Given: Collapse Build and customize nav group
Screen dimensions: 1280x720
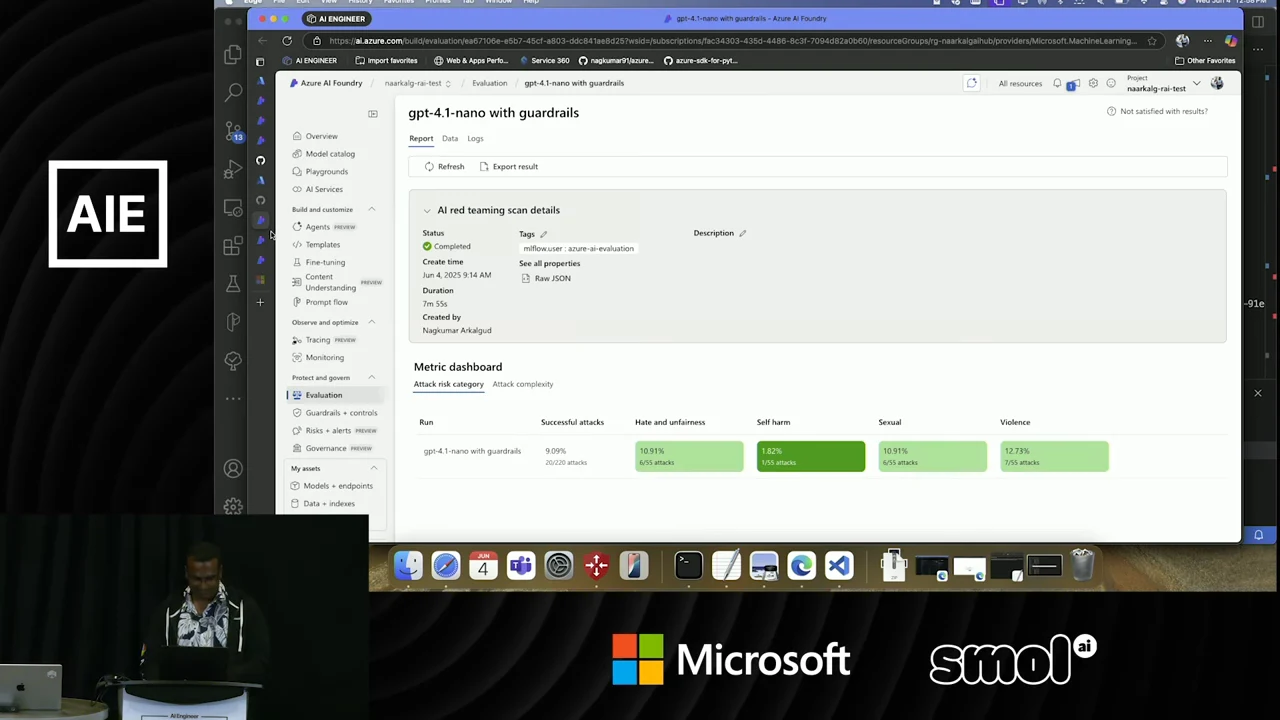Looking at the screenshot, I should [x=371, y=209].
